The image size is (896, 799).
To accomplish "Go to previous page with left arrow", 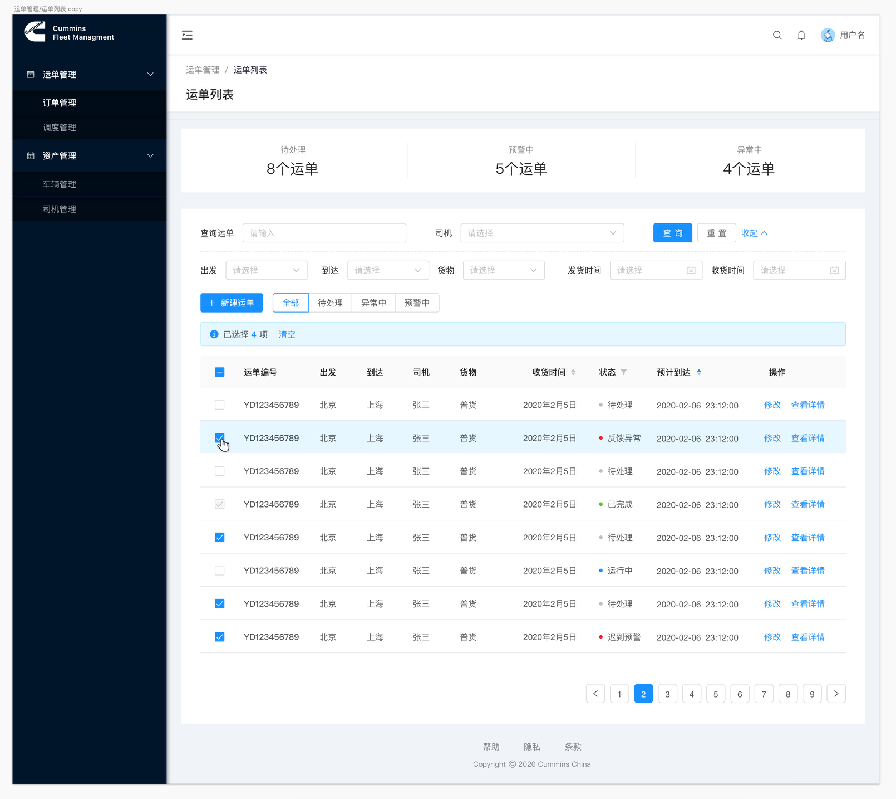I will 596,693.
